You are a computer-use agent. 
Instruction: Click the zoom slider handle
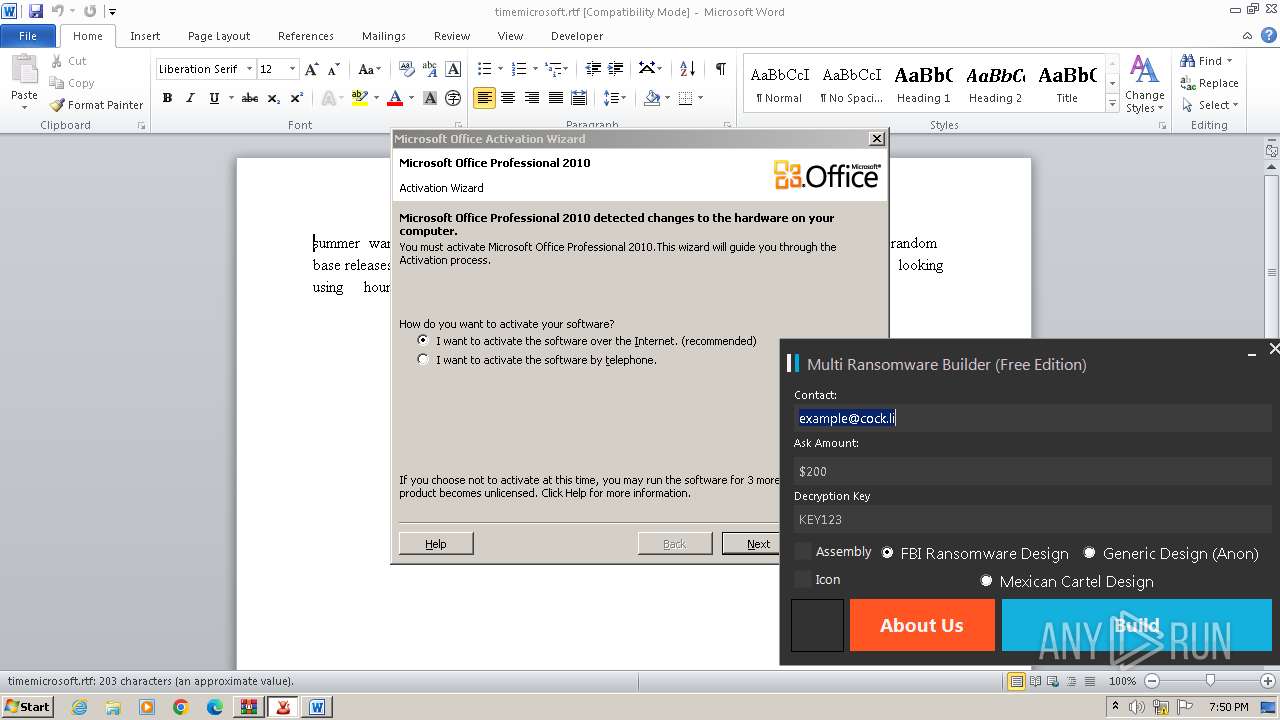[1210, 681]
